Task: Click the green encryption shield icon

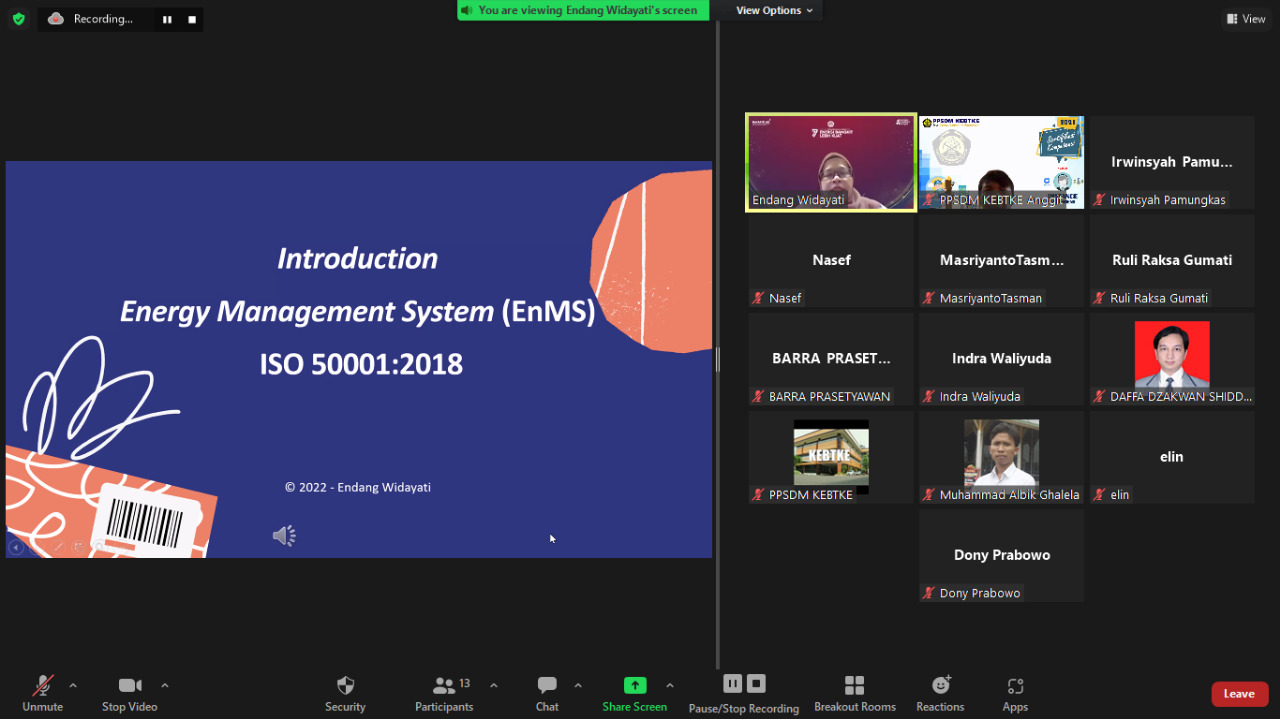Action: click(x=18, y=19)
